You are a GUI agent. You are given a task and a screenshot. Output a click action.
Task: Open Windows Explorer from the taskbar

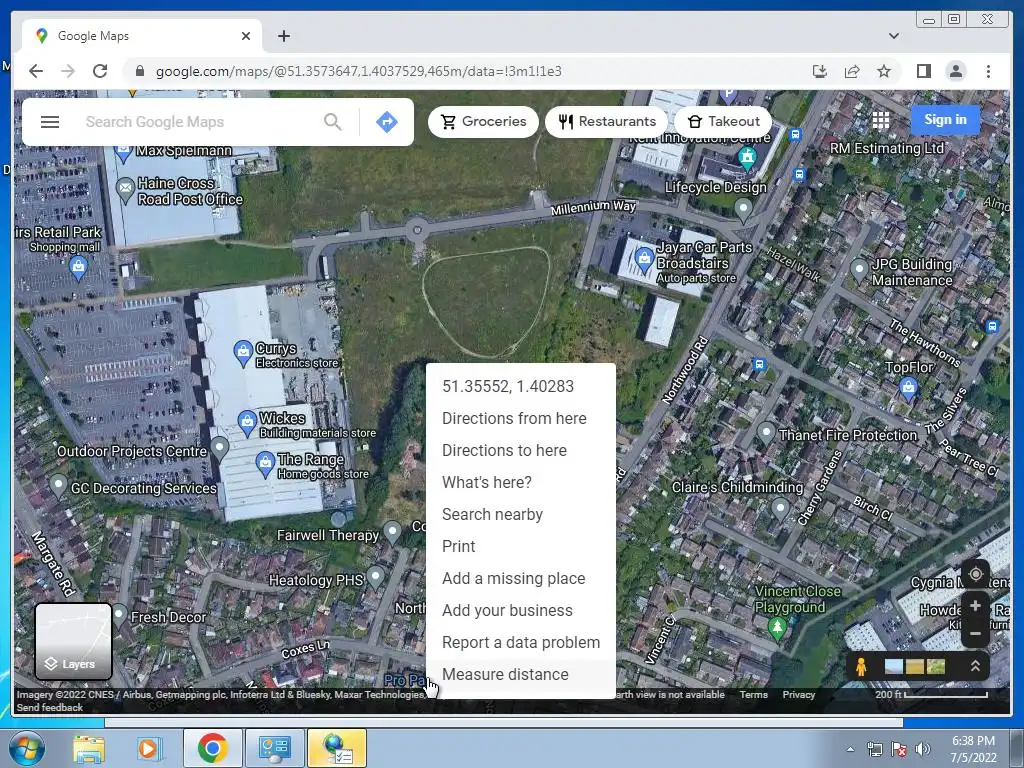(89, 748)
